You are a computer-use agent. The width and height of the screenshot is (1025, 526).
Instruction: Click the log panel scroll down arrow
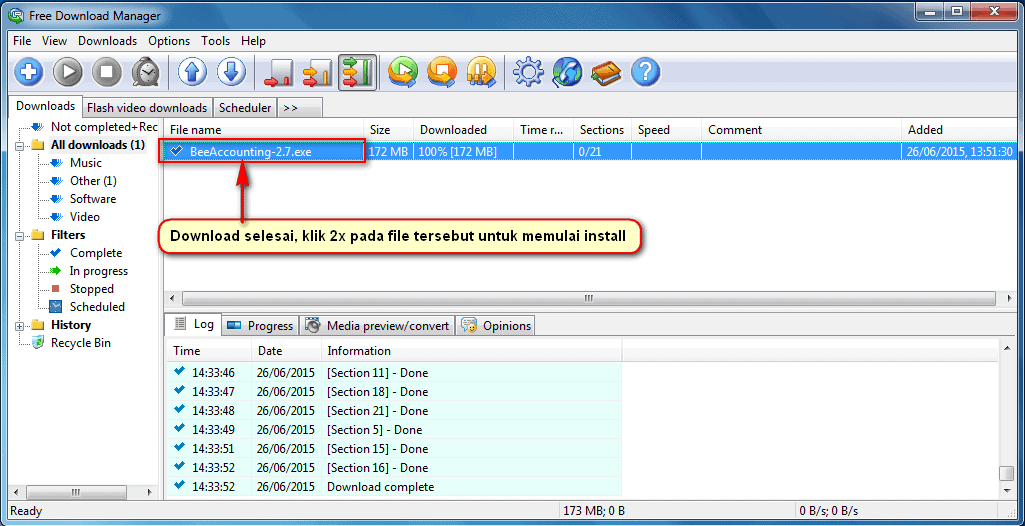(1007, 489)
